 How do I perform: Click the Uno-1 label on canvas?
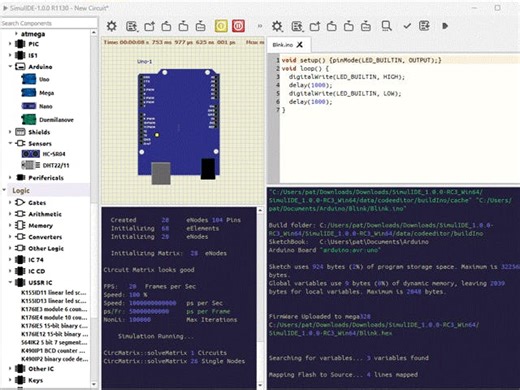145,62
